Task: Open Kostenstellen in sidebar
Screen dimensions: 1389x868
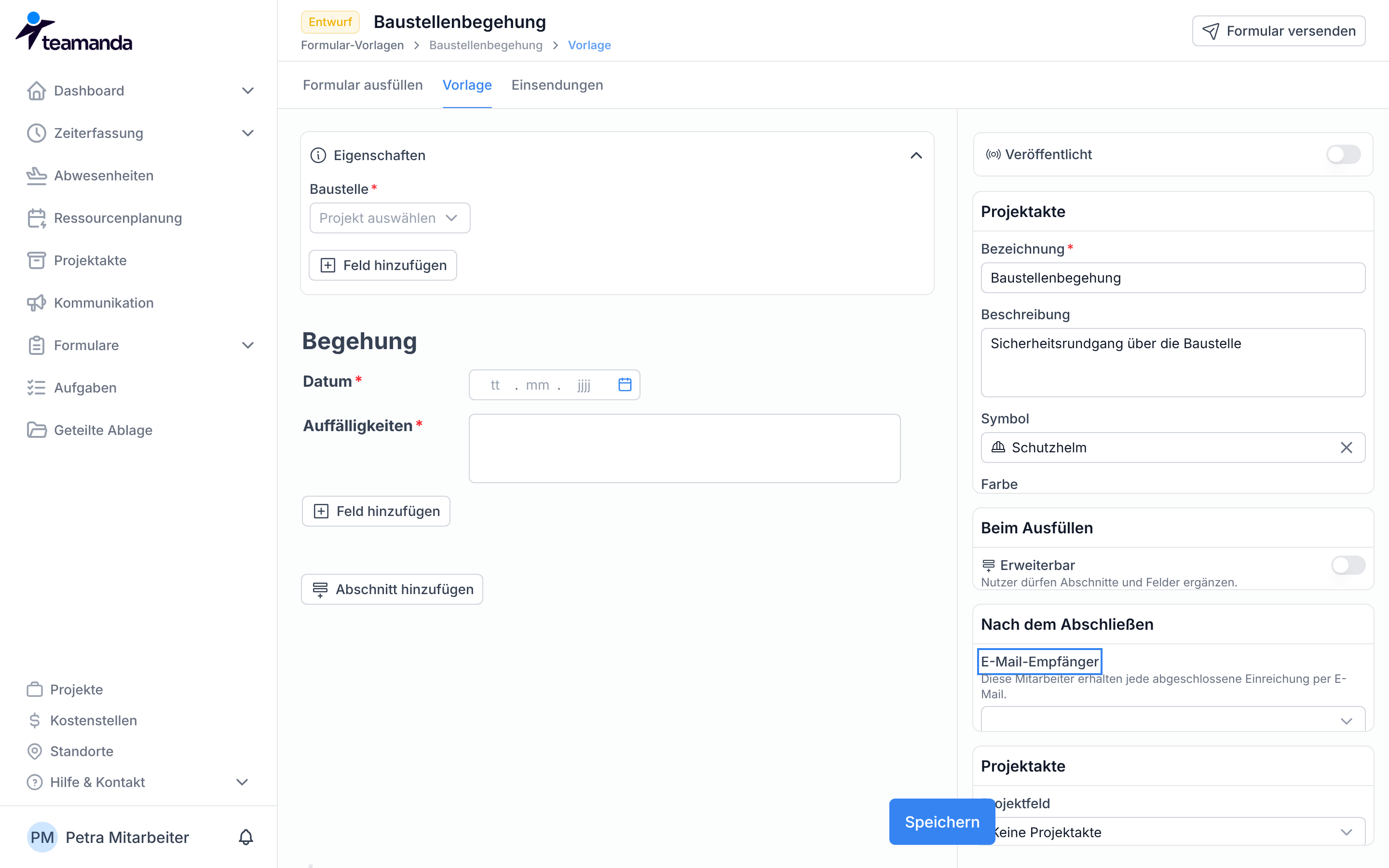Action: (94, 720)
